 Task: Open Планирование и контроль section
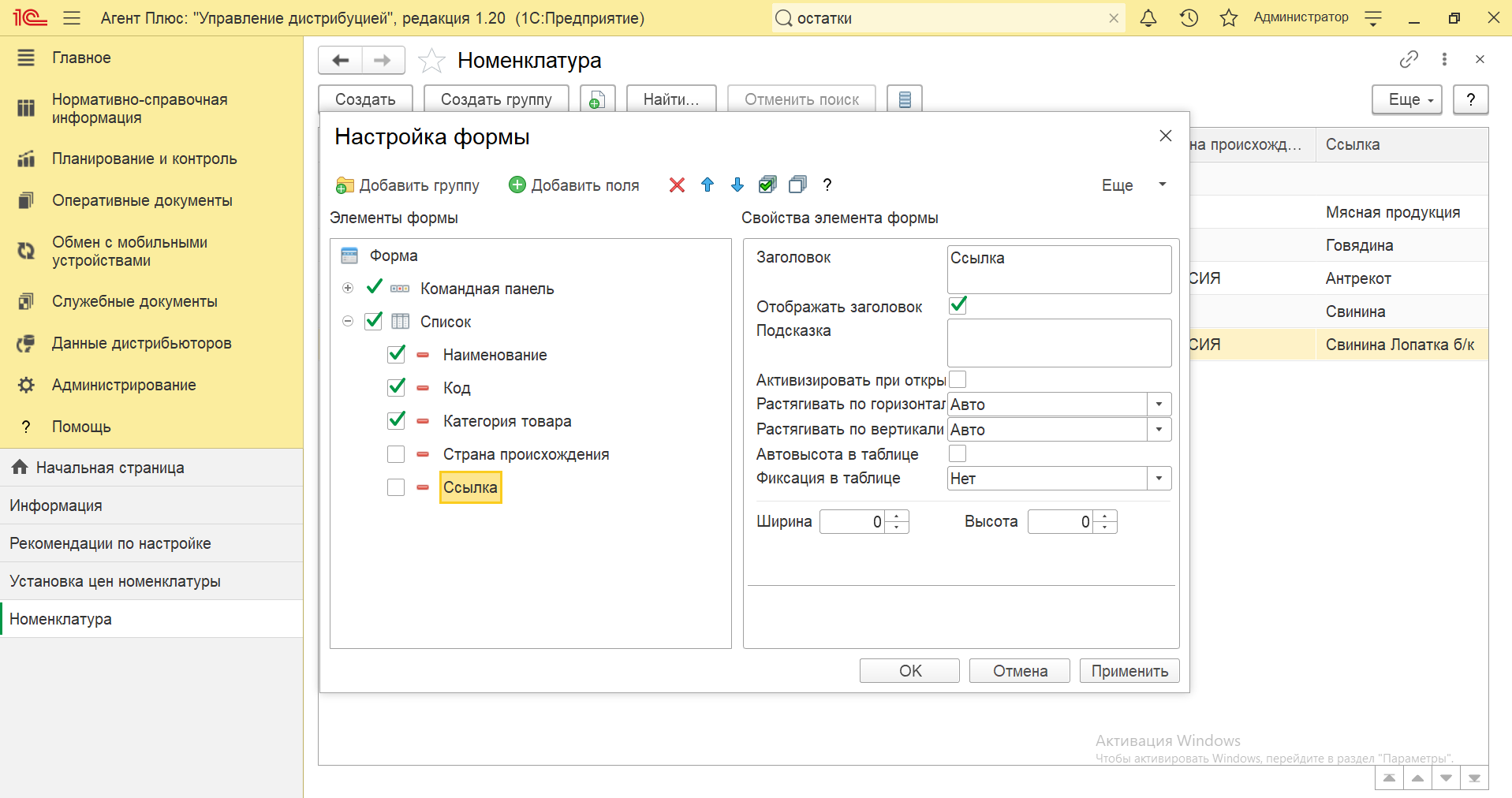[x=144, y=158]
